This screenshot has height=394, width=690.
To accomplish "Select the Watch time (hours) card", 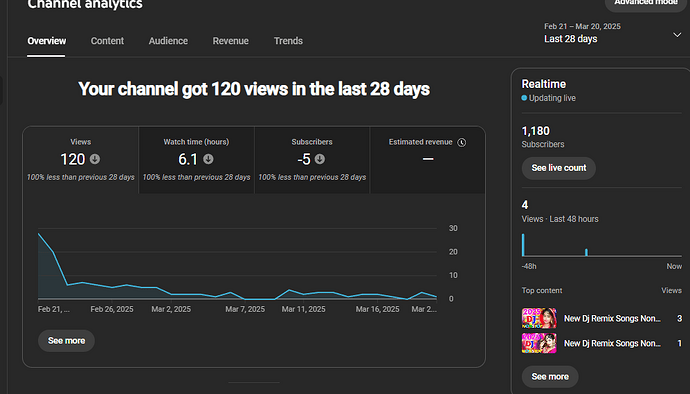I will point(196,160).
